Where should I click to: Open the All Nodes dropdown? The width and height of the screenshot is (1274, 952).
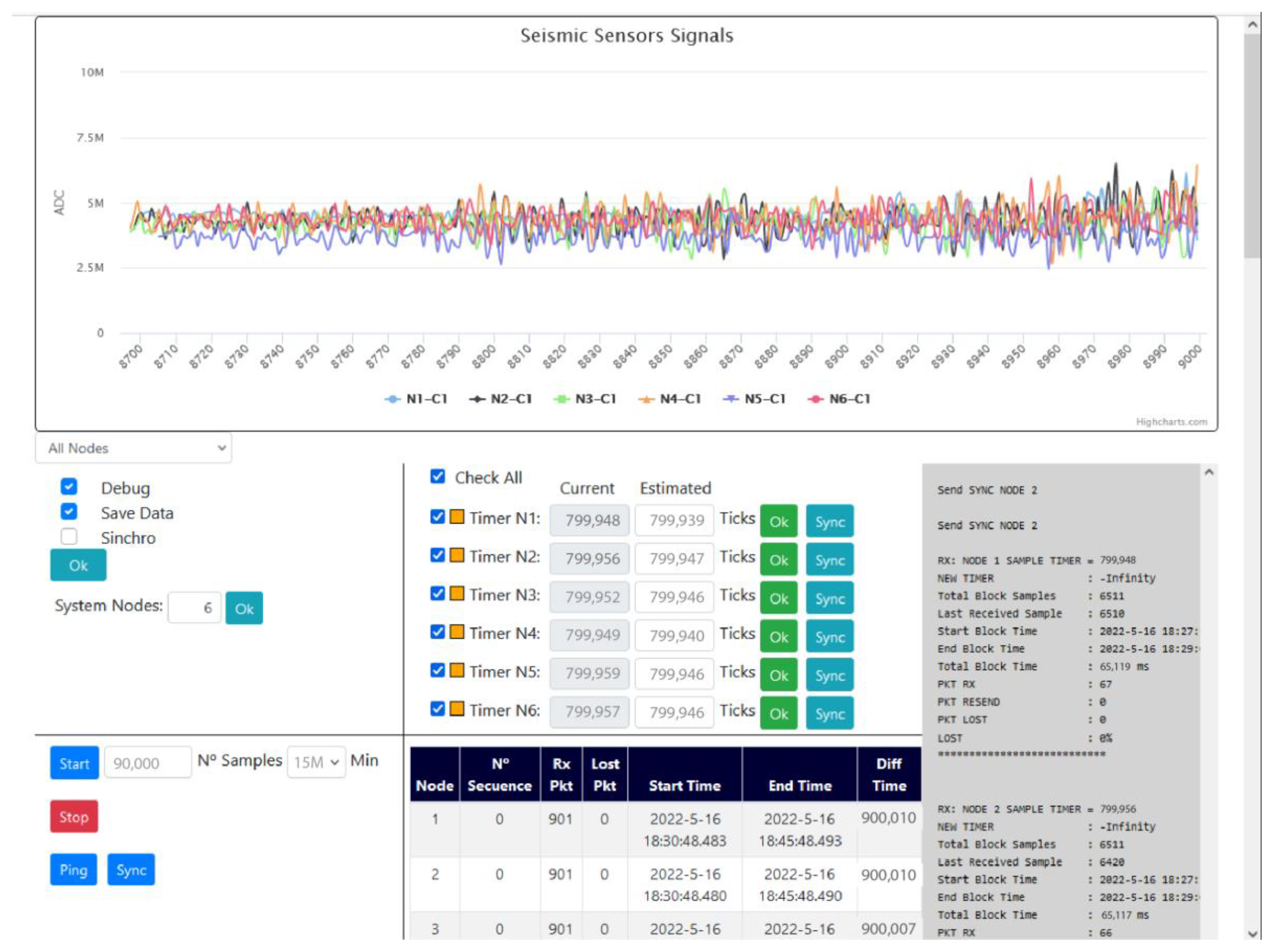point(133,448)
